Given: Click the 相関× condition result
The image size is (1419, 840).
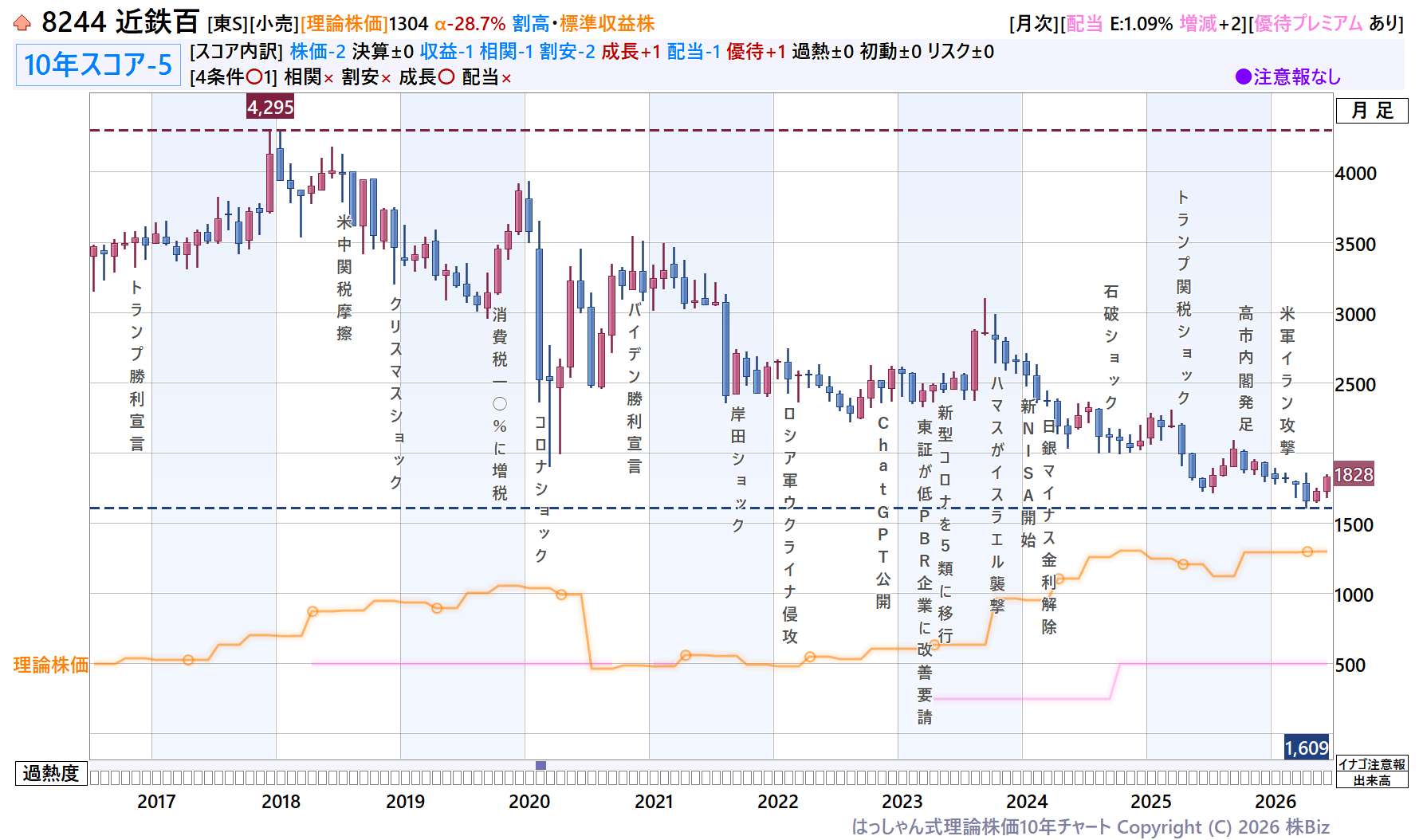Looking at the screenshot, I should tap(309, 77).
